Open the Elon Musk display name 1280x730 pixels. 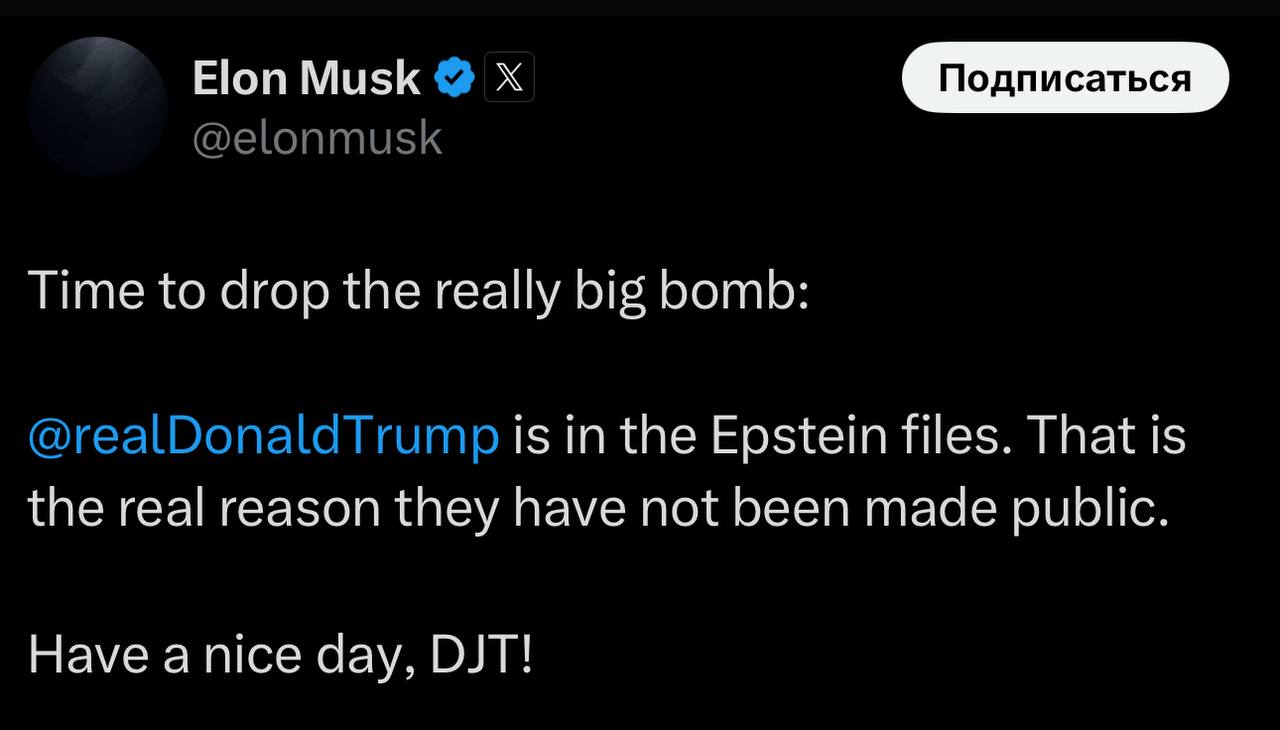coord(306,78)
